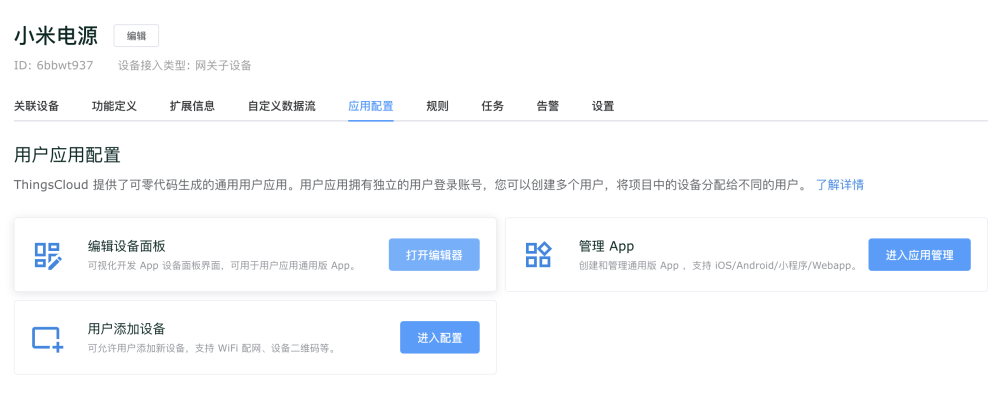Click the 设备接入类型: 网关子设备 text
This screenshot has width=1000, height=416.
point(185,65)
